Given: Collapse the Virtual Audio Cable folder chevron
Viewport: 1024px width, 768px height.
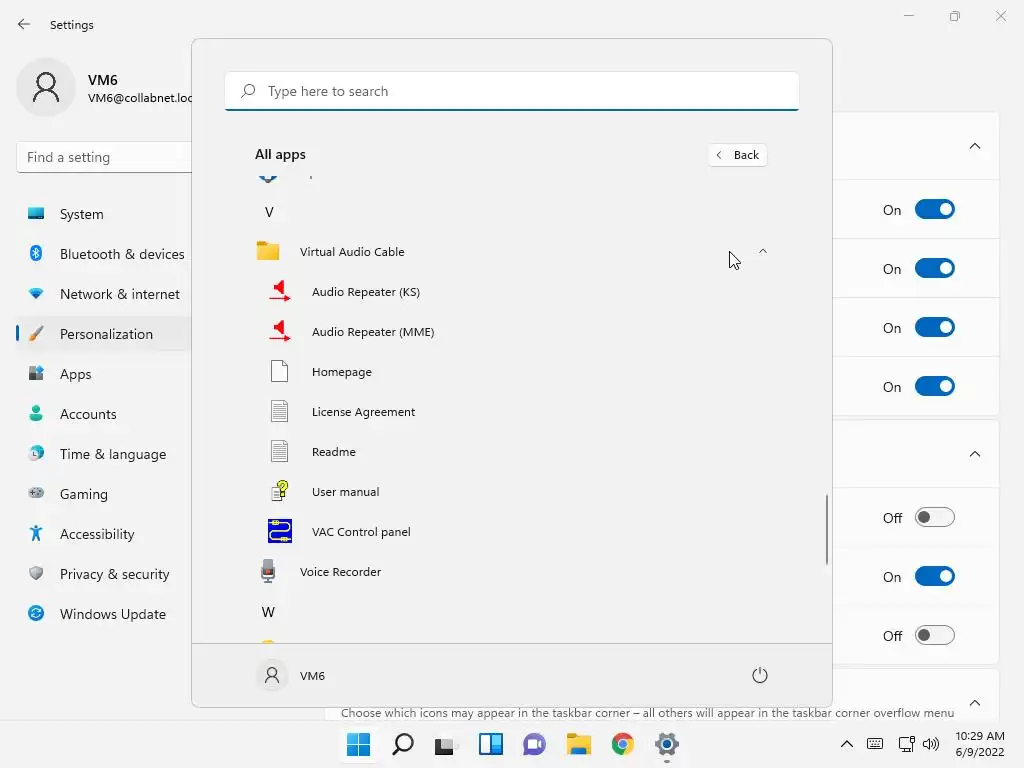Looking at the screenshot, I should tap(763, 251).
